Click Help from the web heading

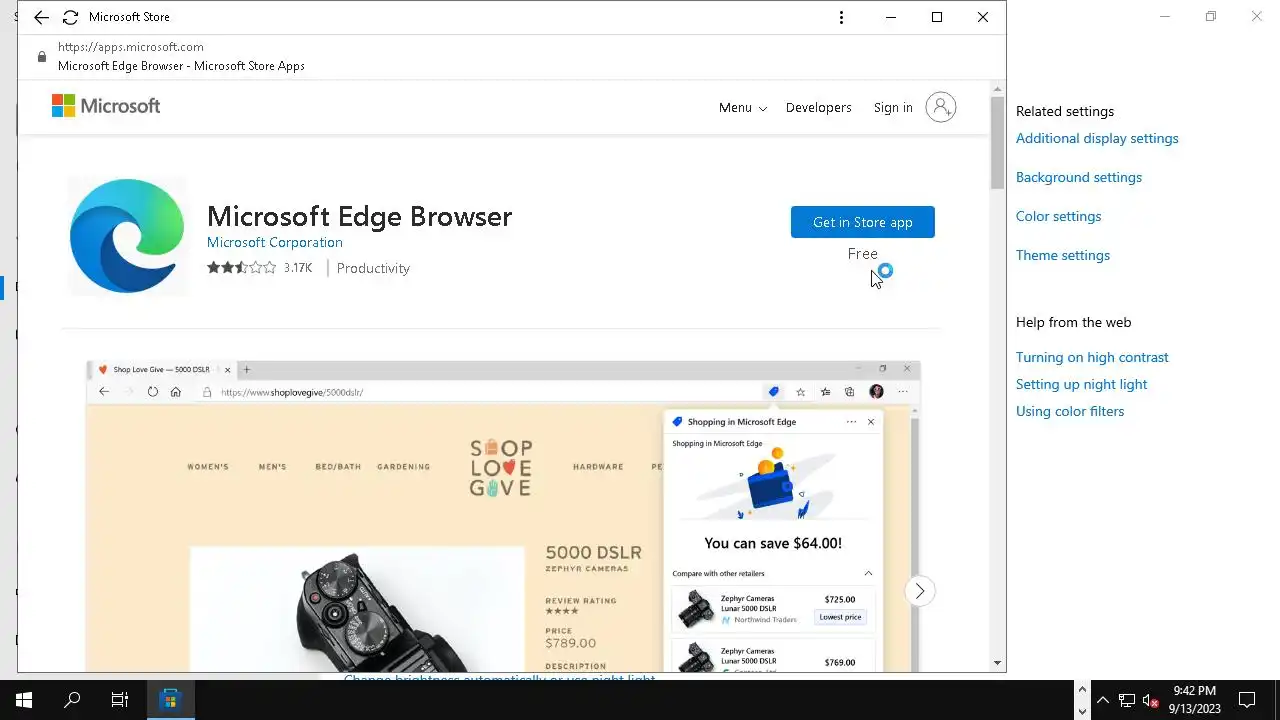(x=1074, y=322)
